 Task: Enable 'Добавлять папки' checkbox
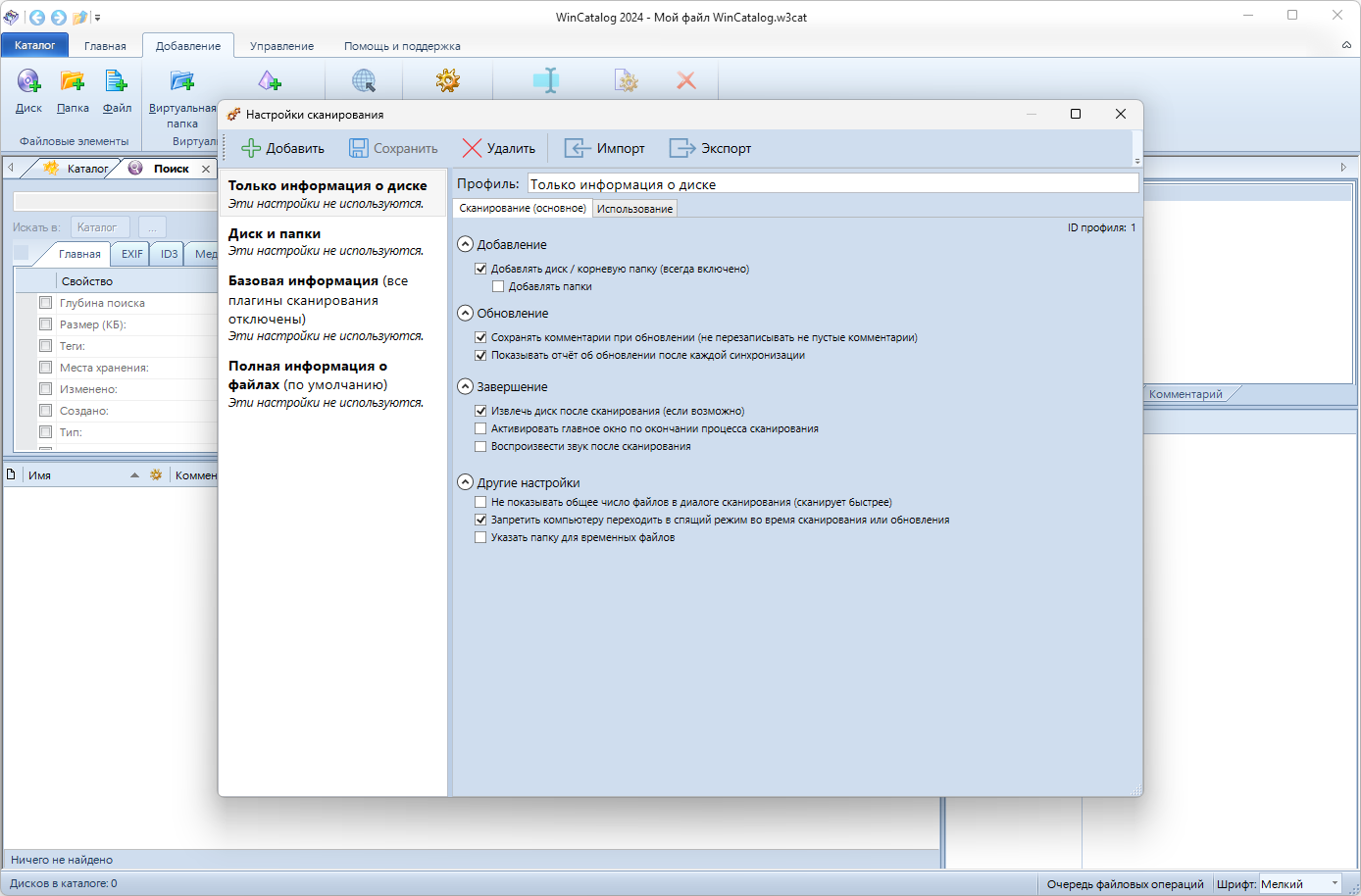point(498,286)
